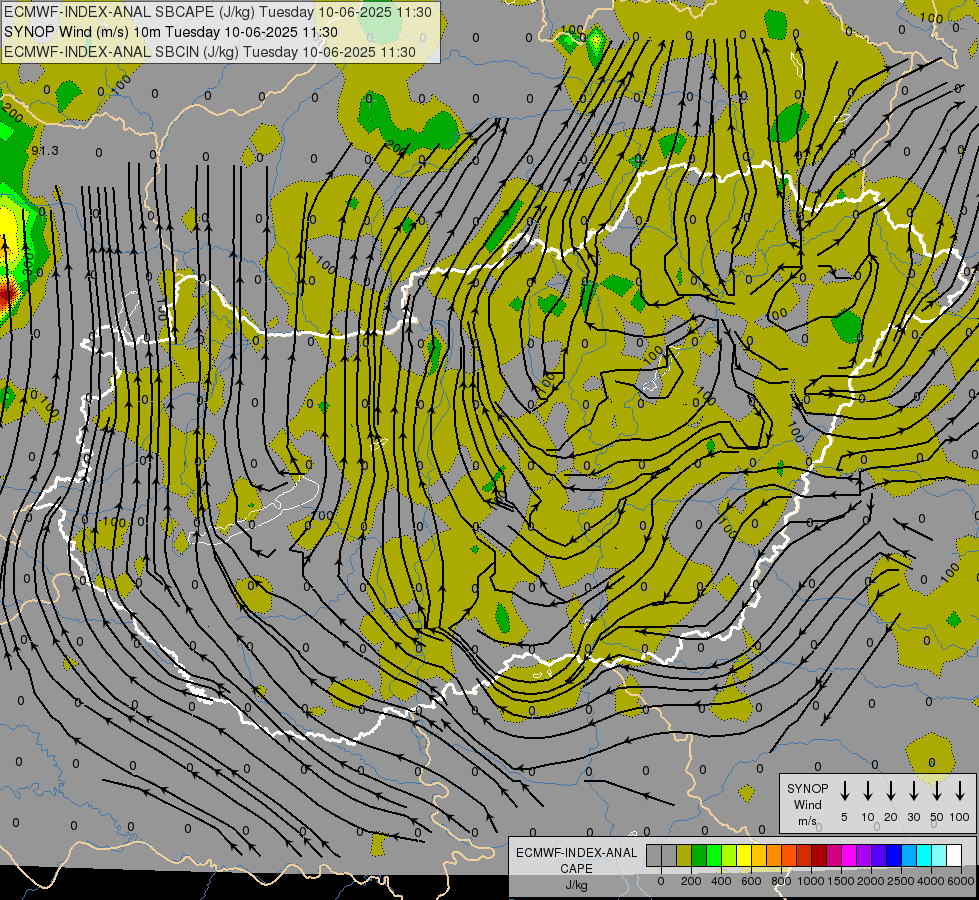The image size is (979, 900).
Task: Click the 2500 tick label on the CAPE scale
Action: 901,881
